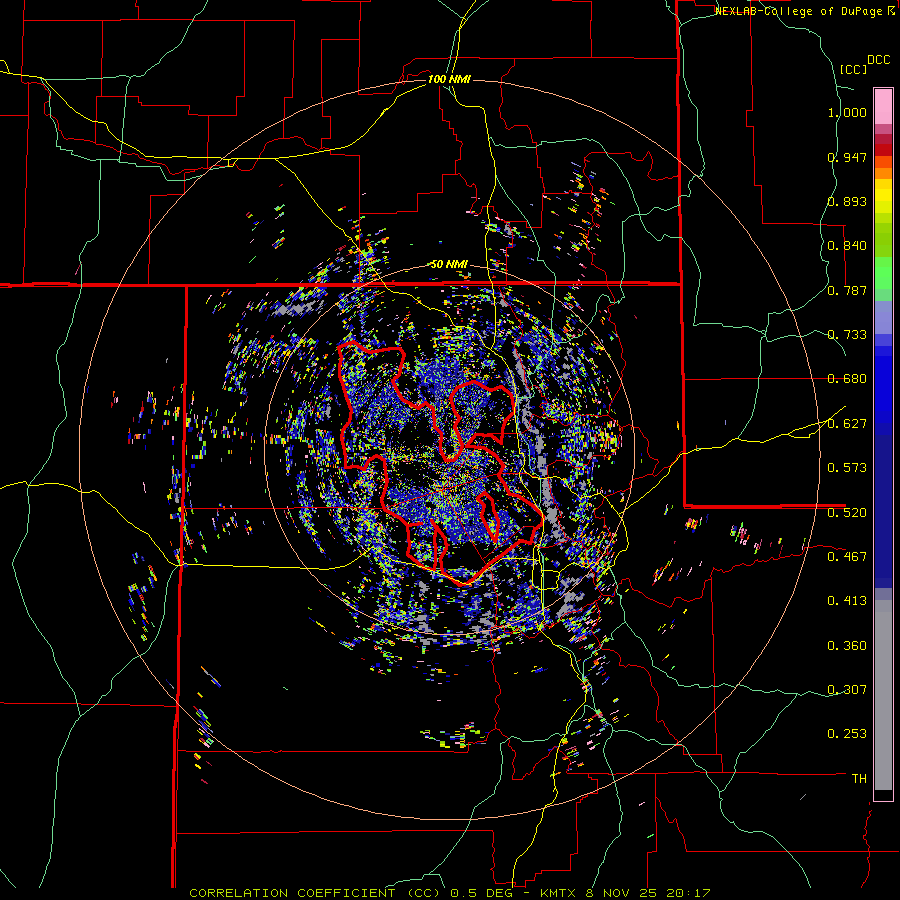Pick the bright green legend color band
The width and height of the screenshot is (900, 900).
tap(883, 273)
